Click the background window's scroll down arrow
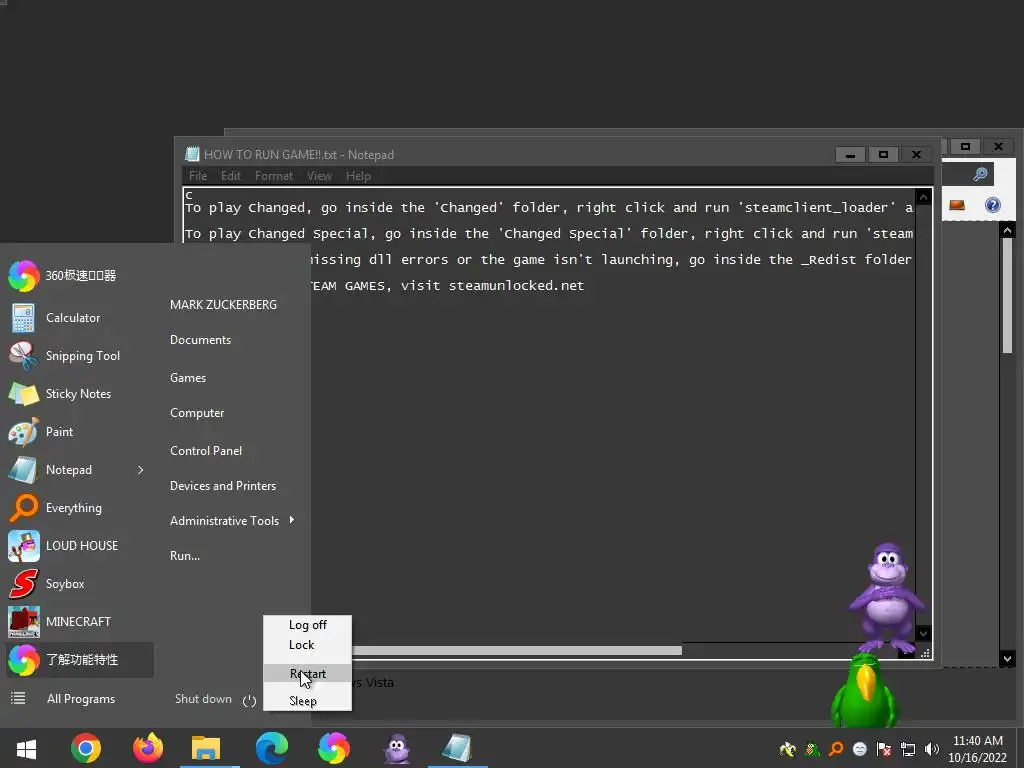This screenshot has height=768, width=1024. (1007, 659)
